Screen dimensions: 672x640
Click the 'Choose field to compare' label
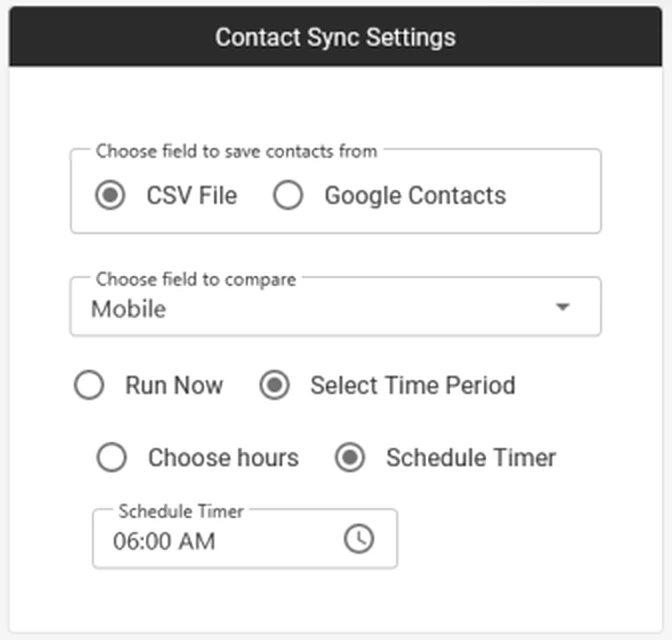(196, 279)
